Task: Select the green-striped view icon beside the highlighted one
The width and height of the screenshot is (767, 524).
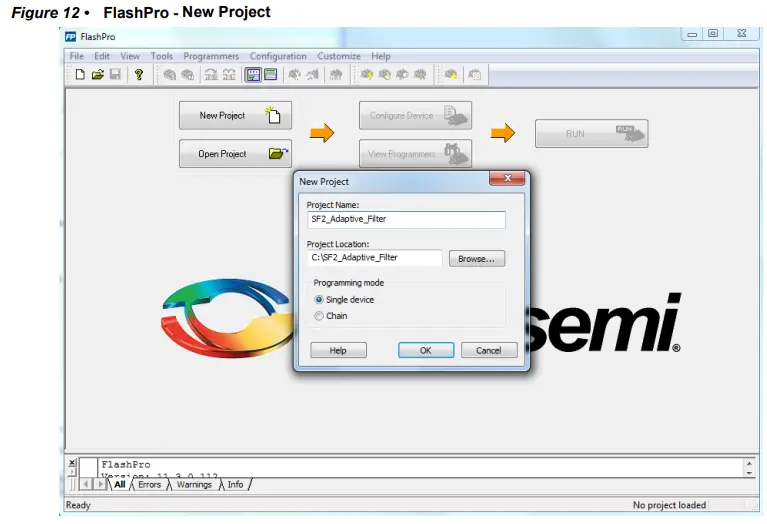Action: click(x=271, y=74)
